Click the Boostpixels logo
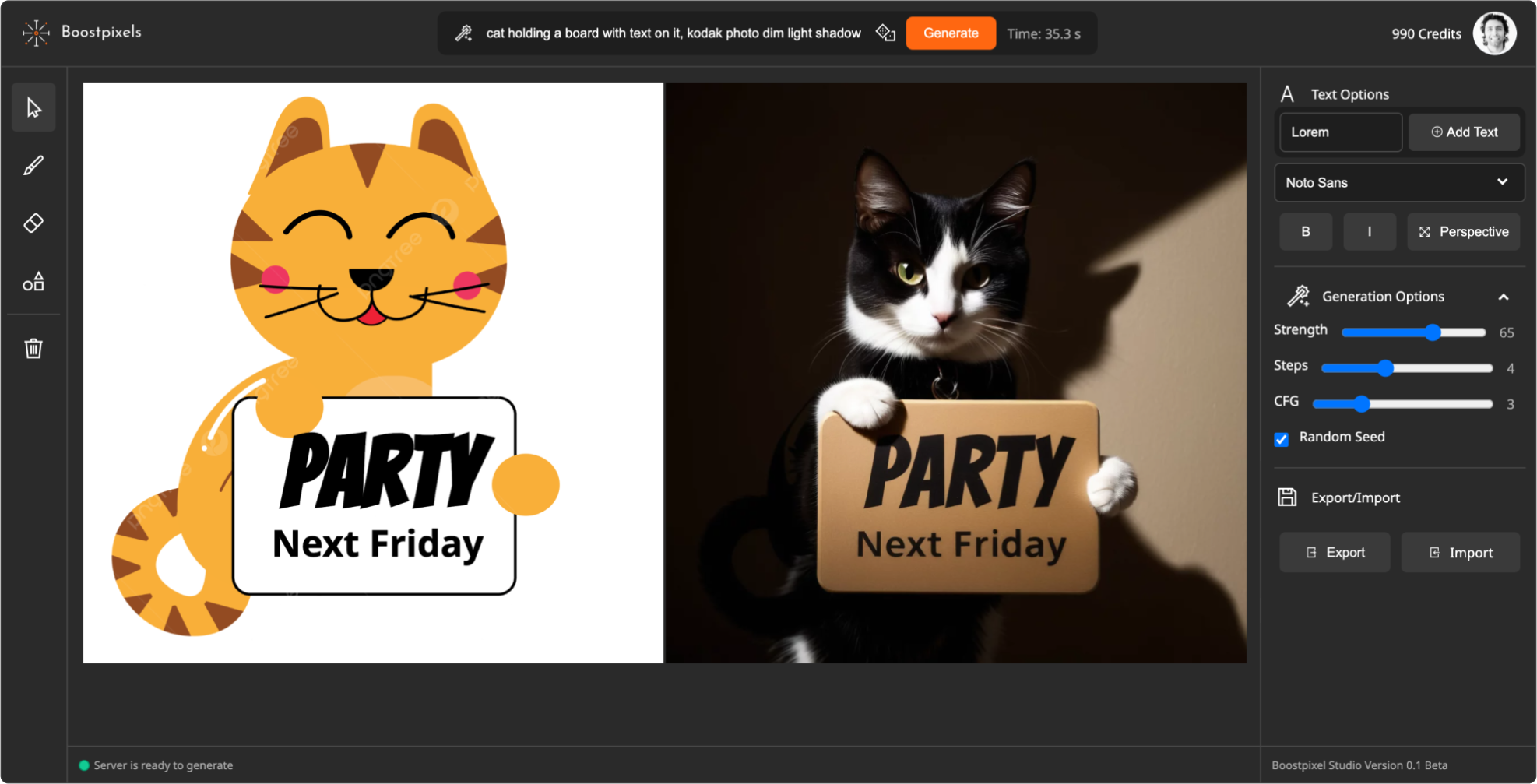1537x784 pixels. [x=83, y=33]
